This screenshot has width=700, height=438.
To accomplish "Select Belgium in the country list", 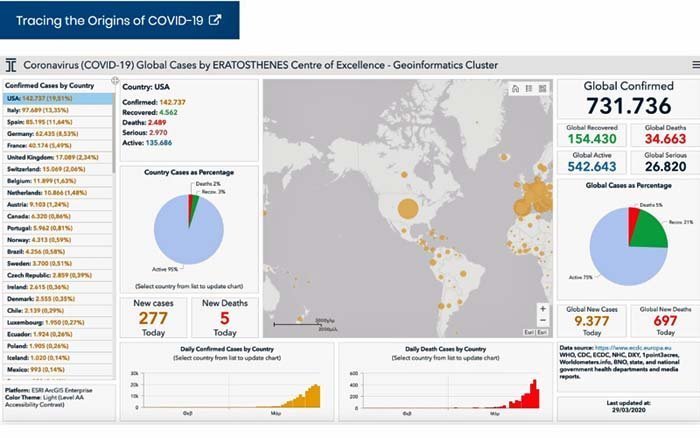I will pos(58,181).
